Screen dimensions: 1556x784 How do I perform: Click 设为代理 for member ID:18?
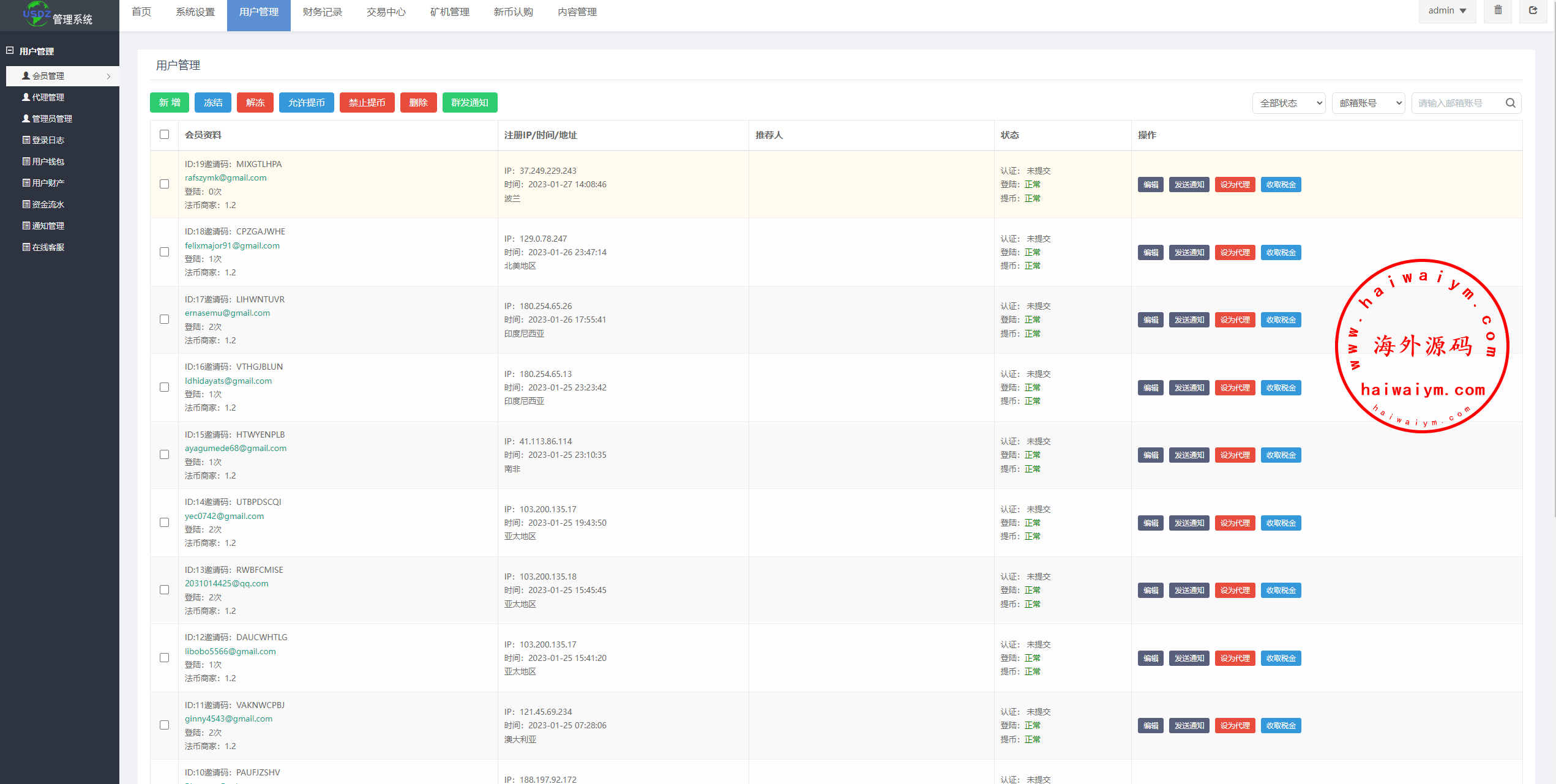(x=1235, y=252)
